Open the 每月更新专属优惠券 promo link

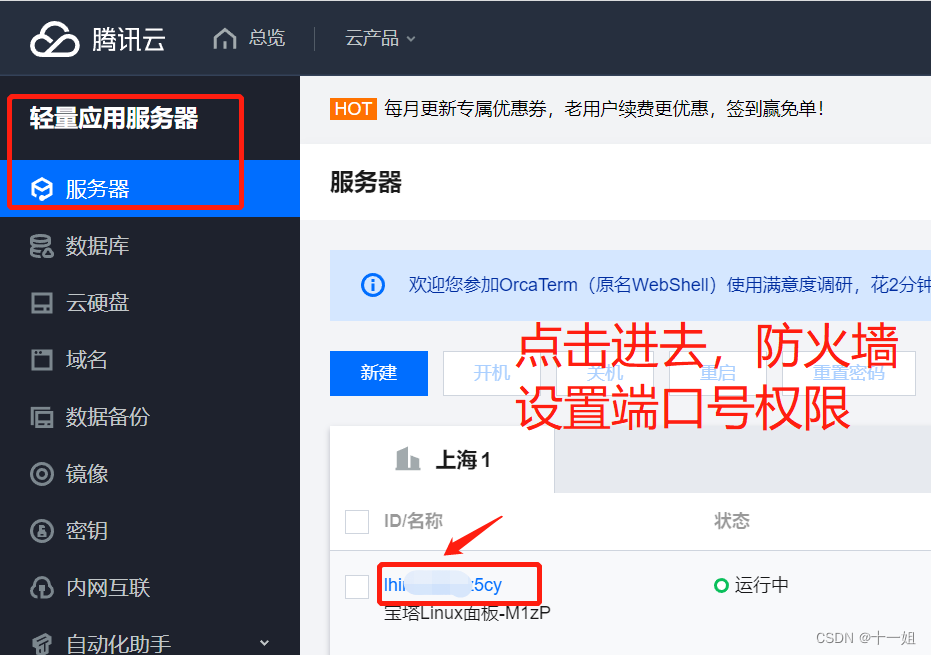[x=603, y=109]
